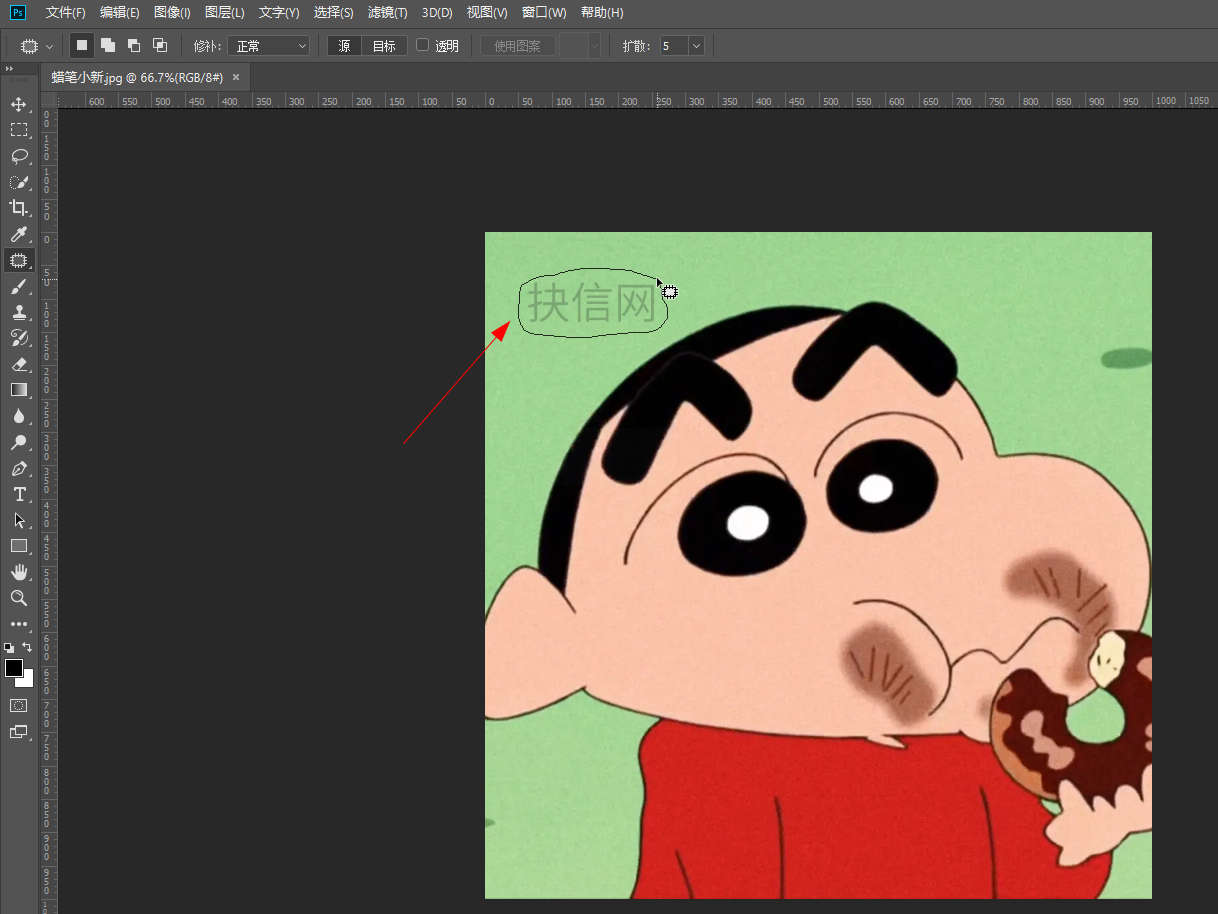Enable the 透明 checkbox
Screen dimensions: 1218x914
(422, 45)
